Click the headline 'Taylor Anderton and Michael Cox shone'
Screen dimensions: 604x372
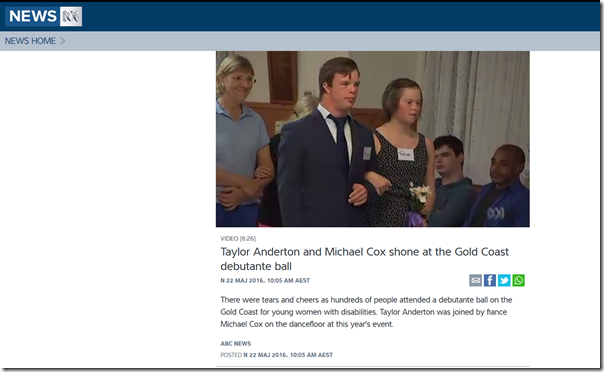pyautogui.click(x=364, y=259)
